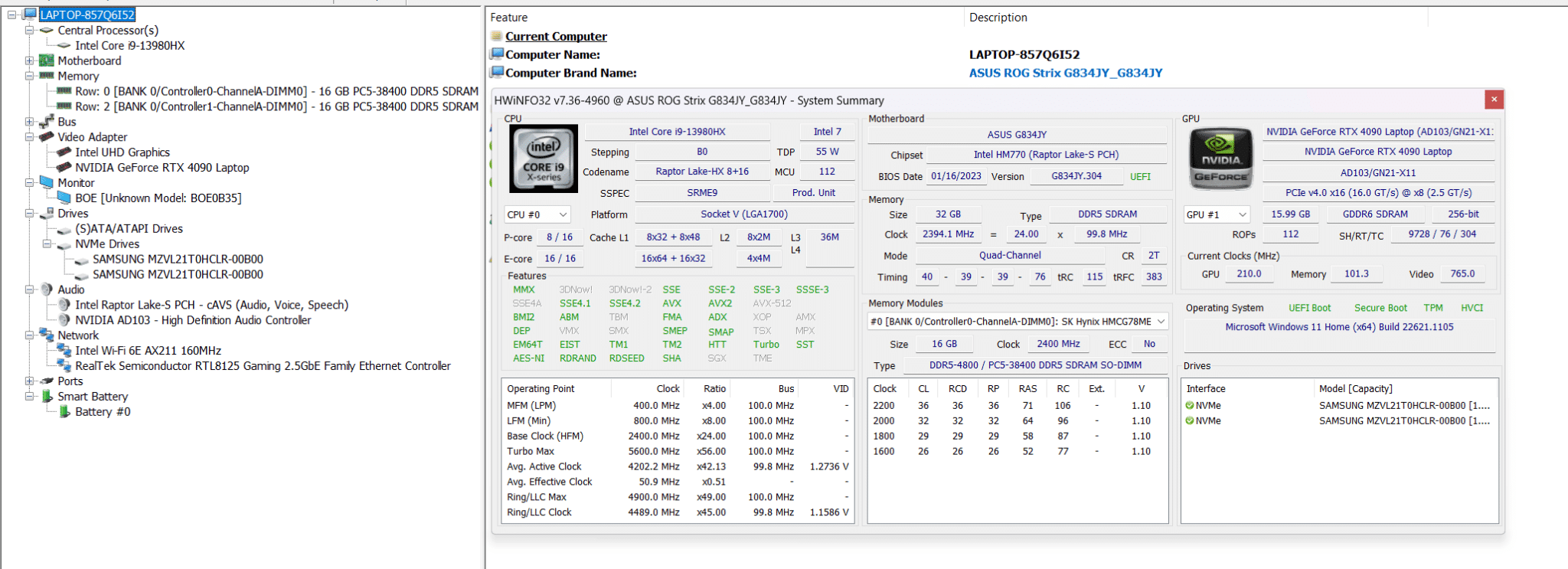Click the Bus category icon in the tree

tap(47, 122)
